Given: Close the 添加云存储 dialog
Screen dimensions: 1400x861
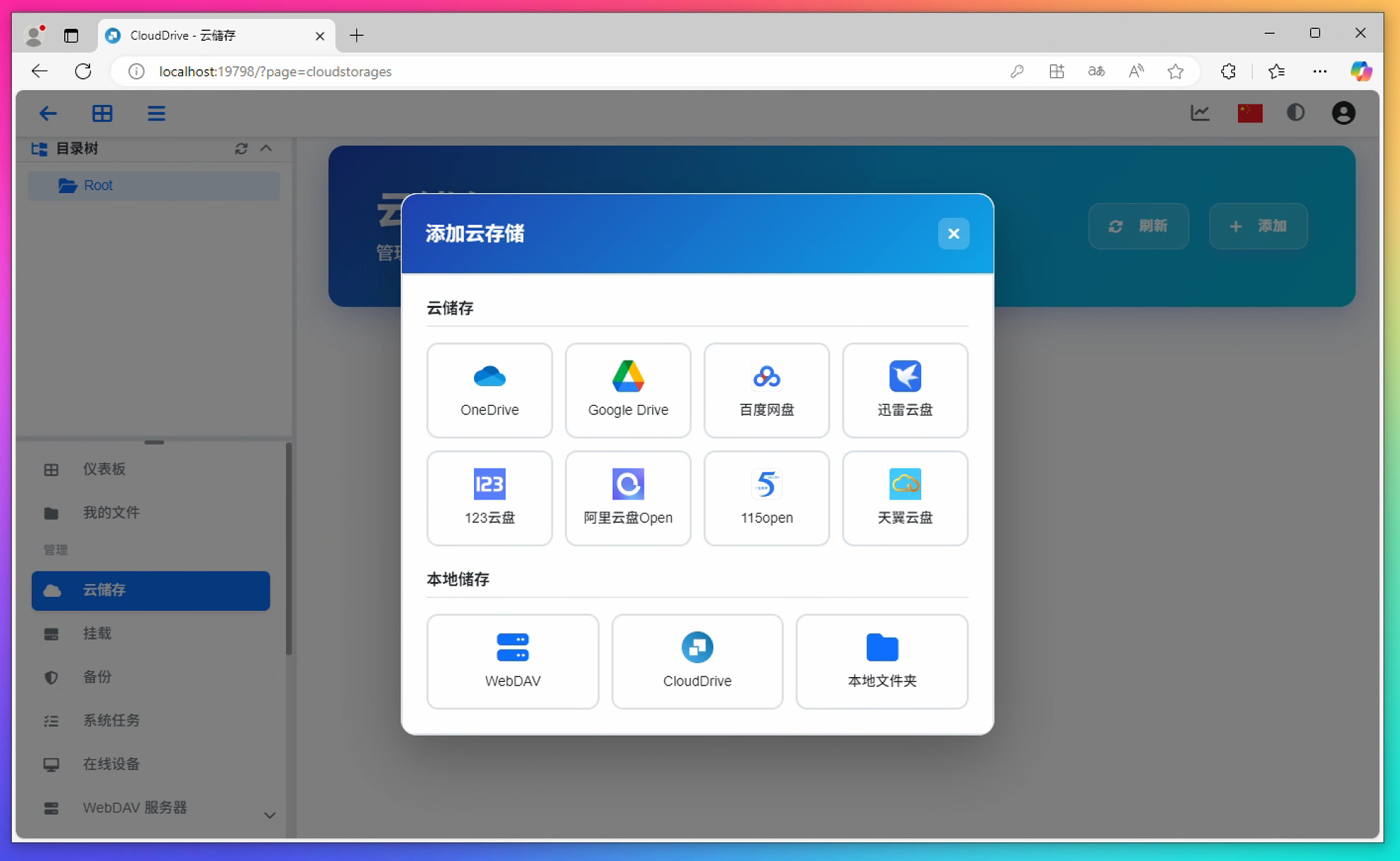Looking at the screenshot, I should 954,233.
